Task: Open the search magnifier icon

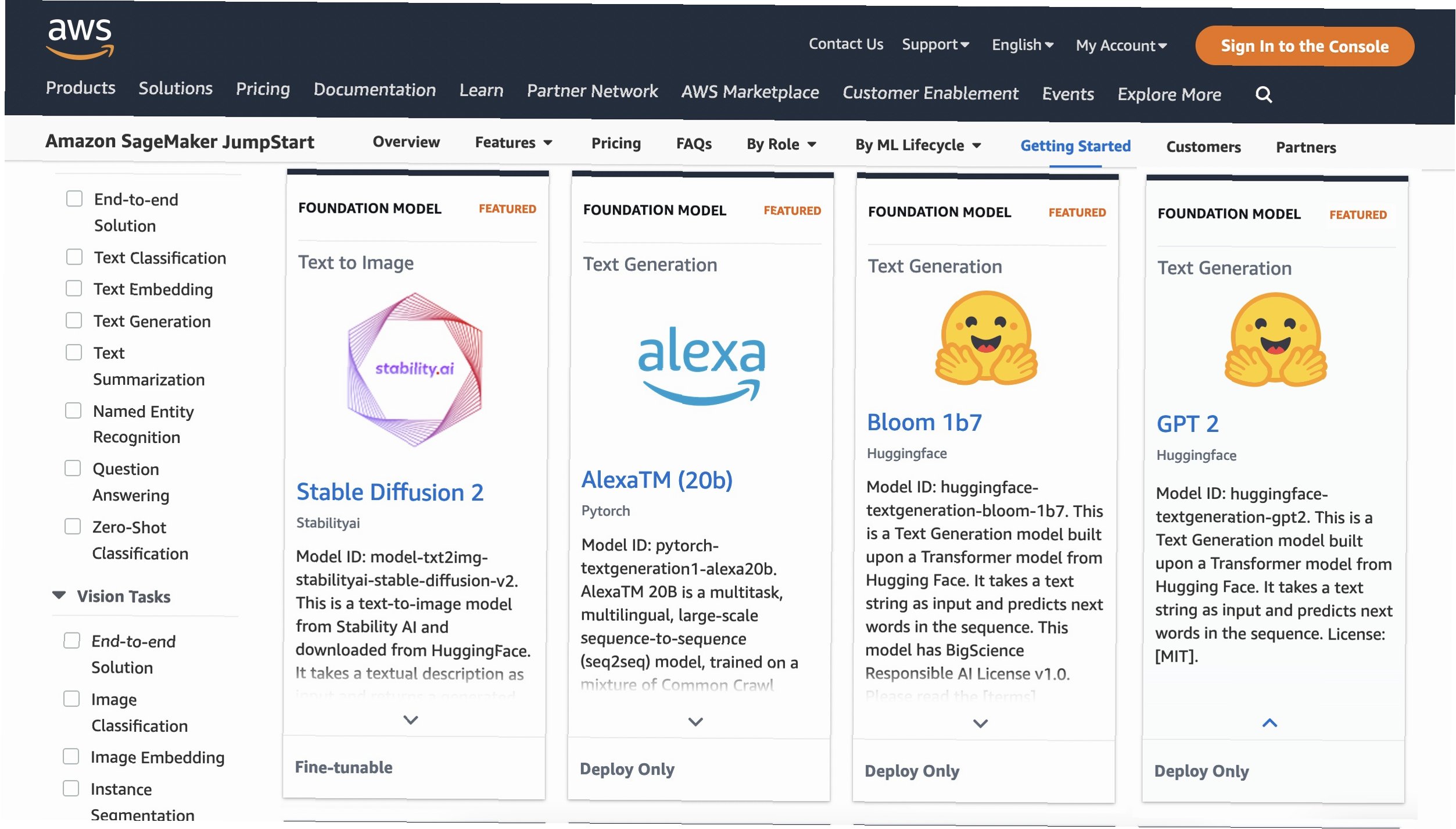Action: pos(1263,94)
